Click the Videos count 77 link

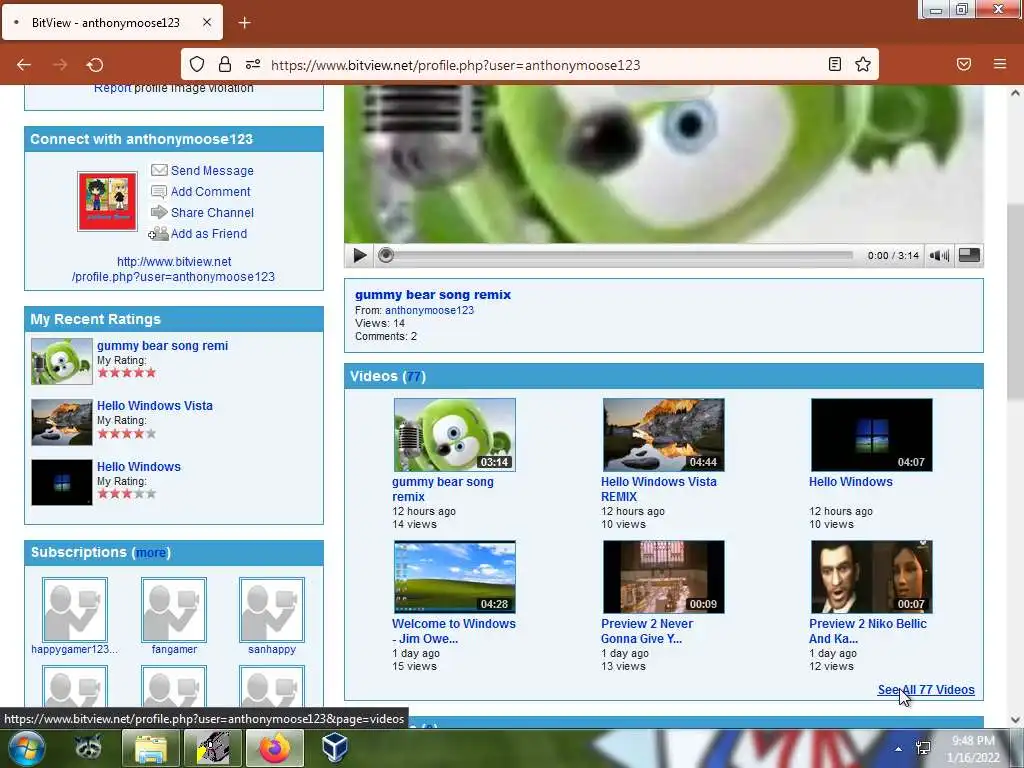[x=414, y=377]
